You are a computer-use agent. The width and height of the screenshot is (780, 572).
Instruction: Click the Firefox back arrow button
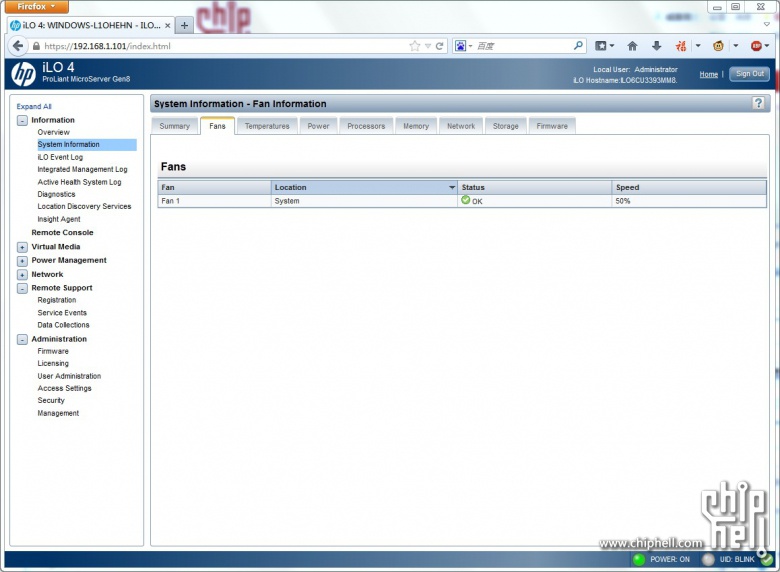tap(18, 46)
